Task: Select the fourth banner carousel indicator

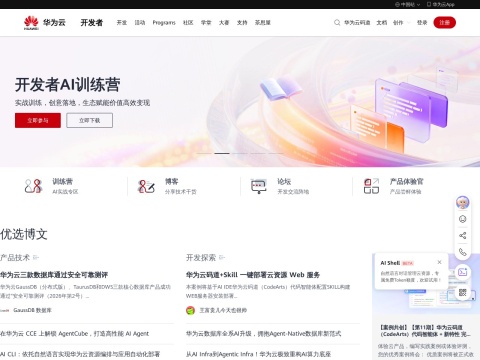Action: click(258, 153)
